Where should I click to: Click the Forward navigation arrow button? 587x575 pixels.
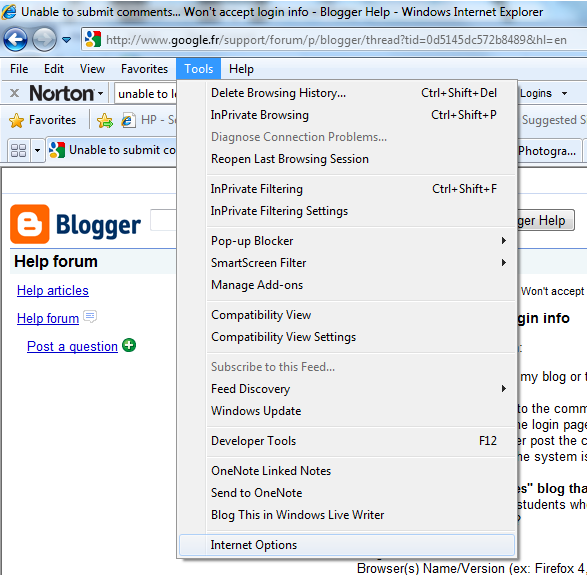pos(44,39)
